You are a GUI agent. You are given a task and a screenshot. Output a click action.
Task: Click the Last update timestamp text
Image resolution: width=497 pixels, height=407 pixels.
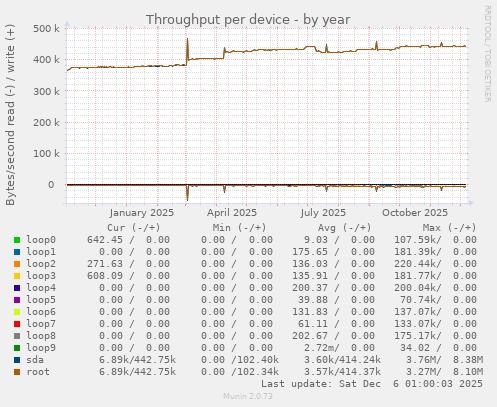click(x=372, y=384)
